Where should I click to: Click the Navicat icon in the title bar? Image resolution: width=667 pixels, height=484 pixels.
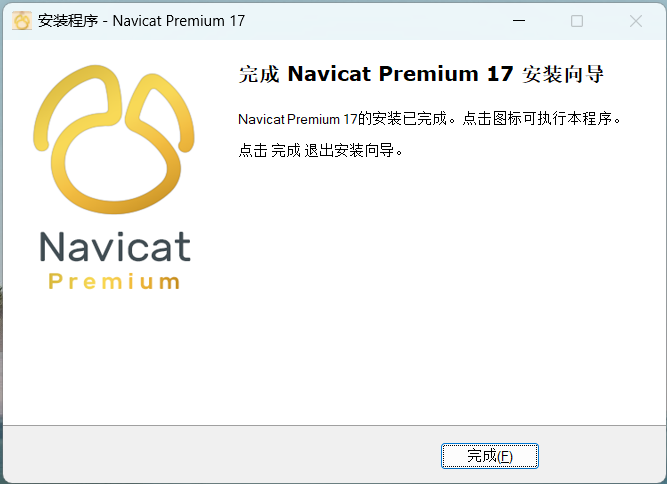point(22,20)
